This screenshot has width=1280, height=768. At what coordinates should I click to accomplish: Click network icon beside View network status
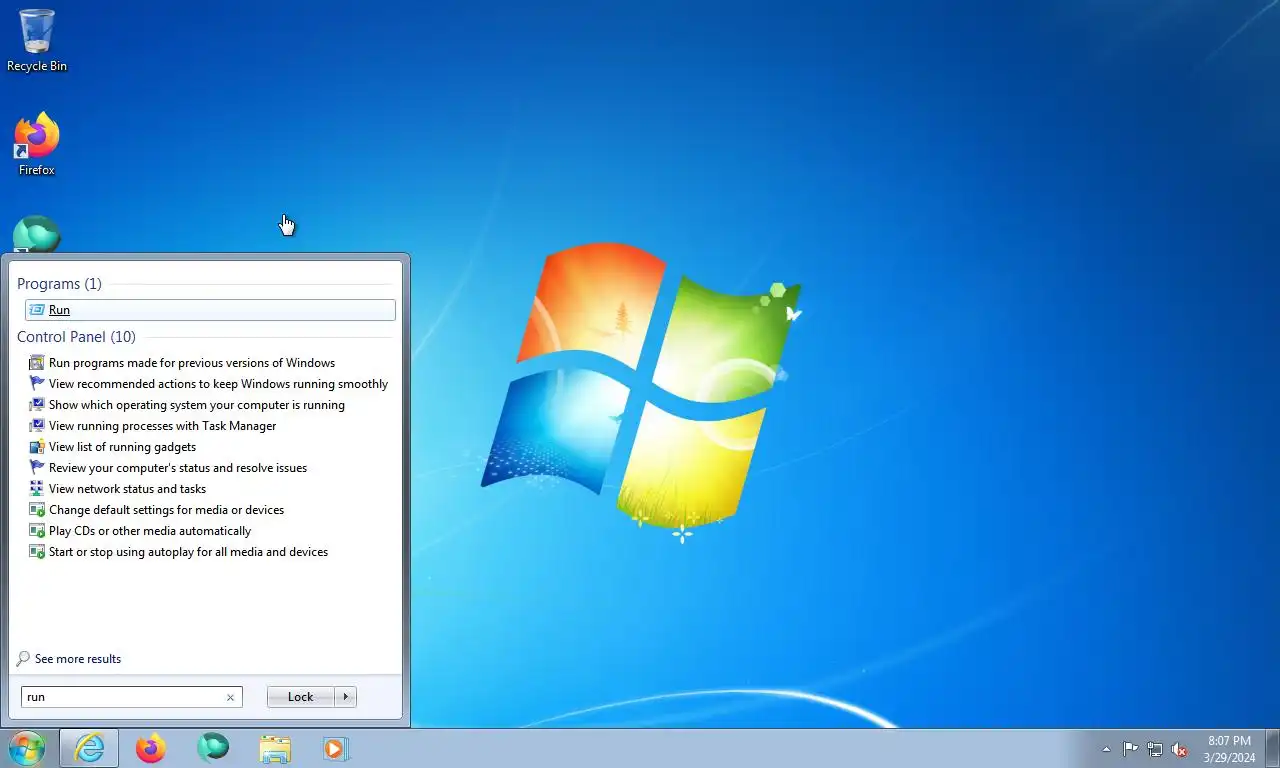click(x=37, y=489)
